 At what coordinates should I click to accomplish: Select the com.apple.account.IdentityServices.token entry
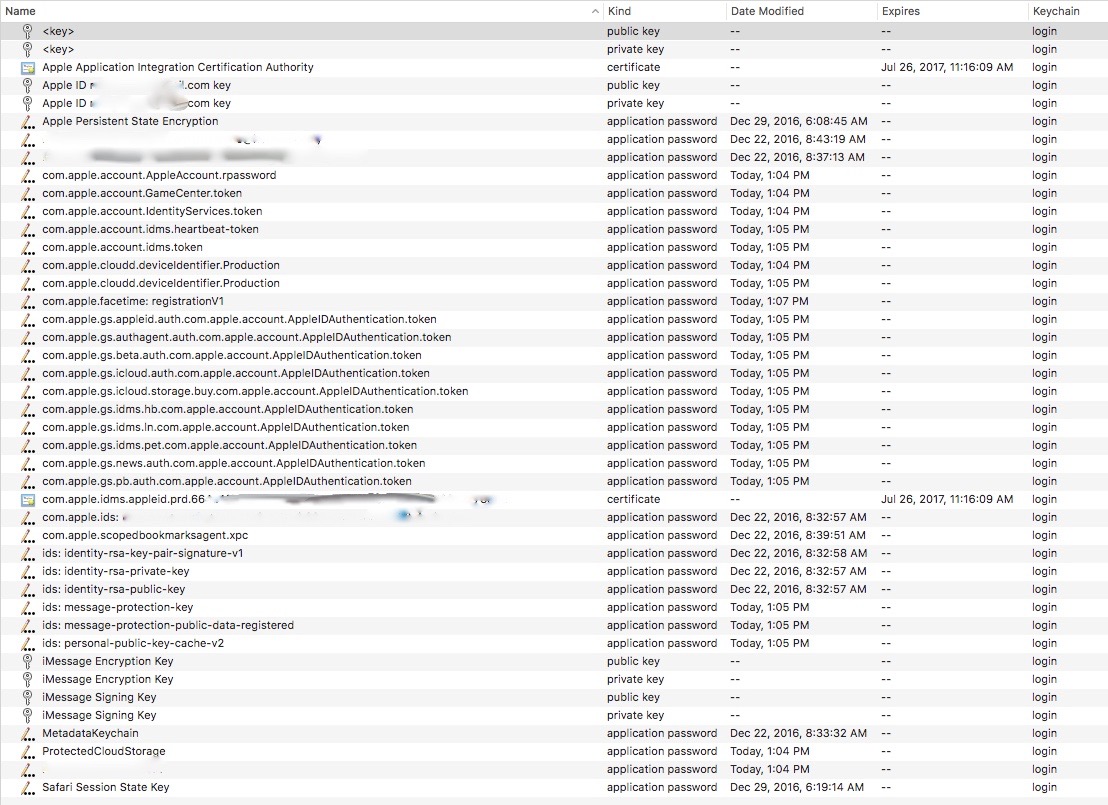[554, 211]
